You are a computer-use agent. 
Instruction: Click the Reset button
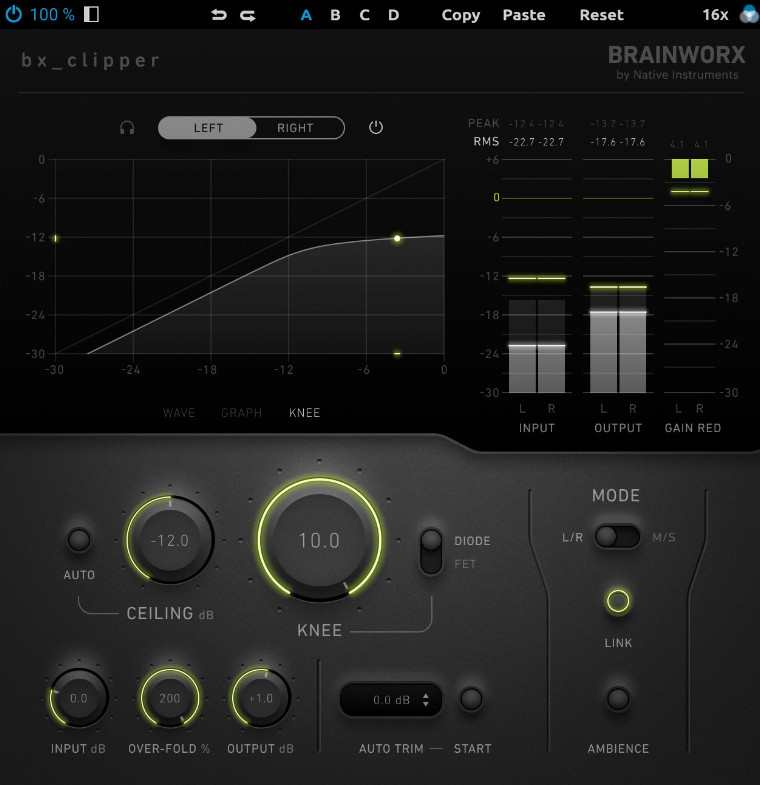[601, 15]
